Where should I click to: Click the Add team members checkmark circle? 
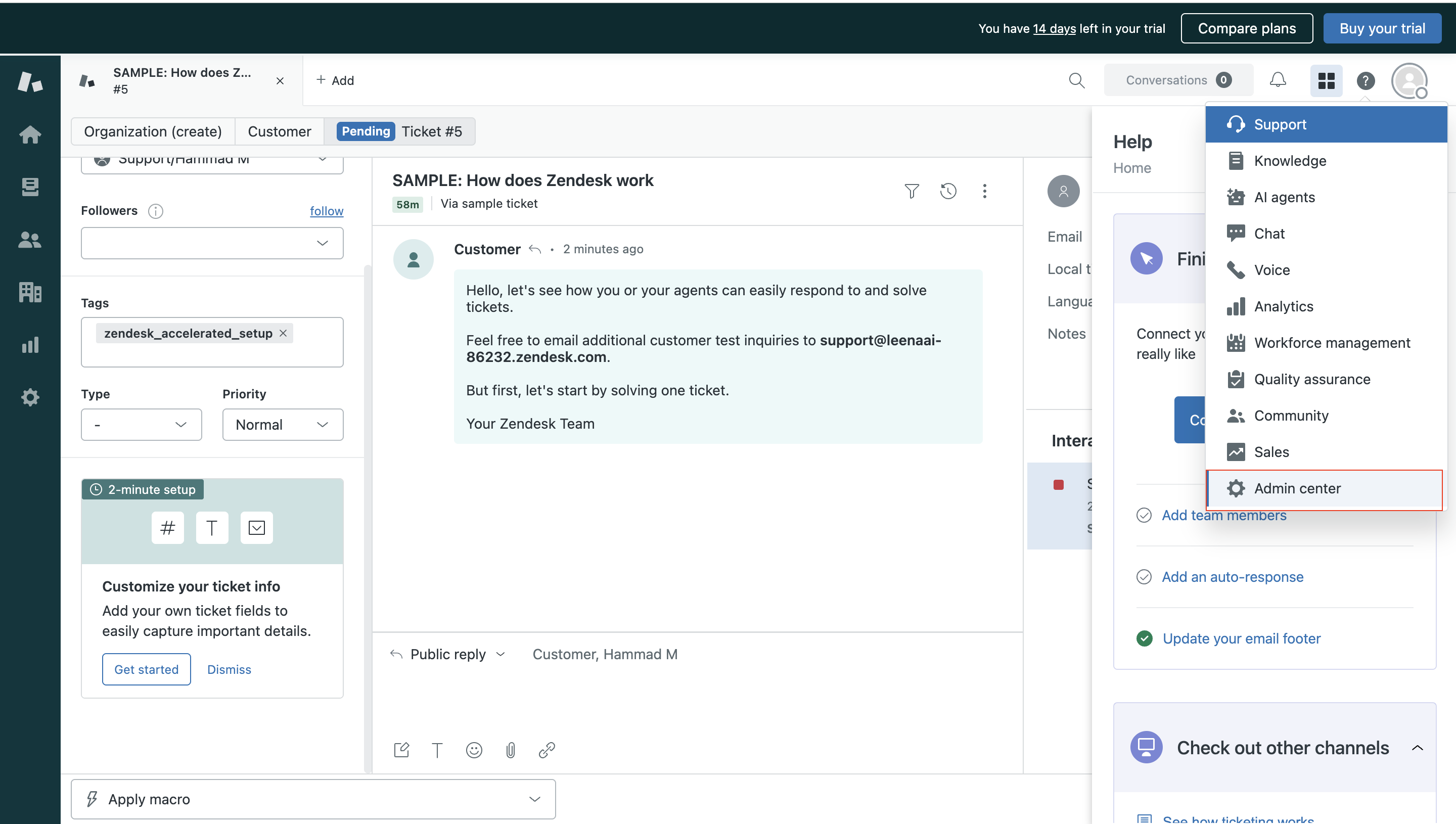tap(1144, 515)
